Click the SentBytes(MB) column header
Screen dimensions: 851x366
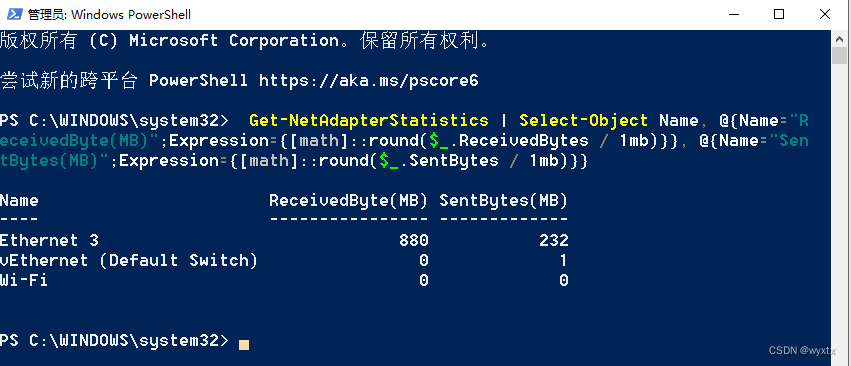point(504,200)
